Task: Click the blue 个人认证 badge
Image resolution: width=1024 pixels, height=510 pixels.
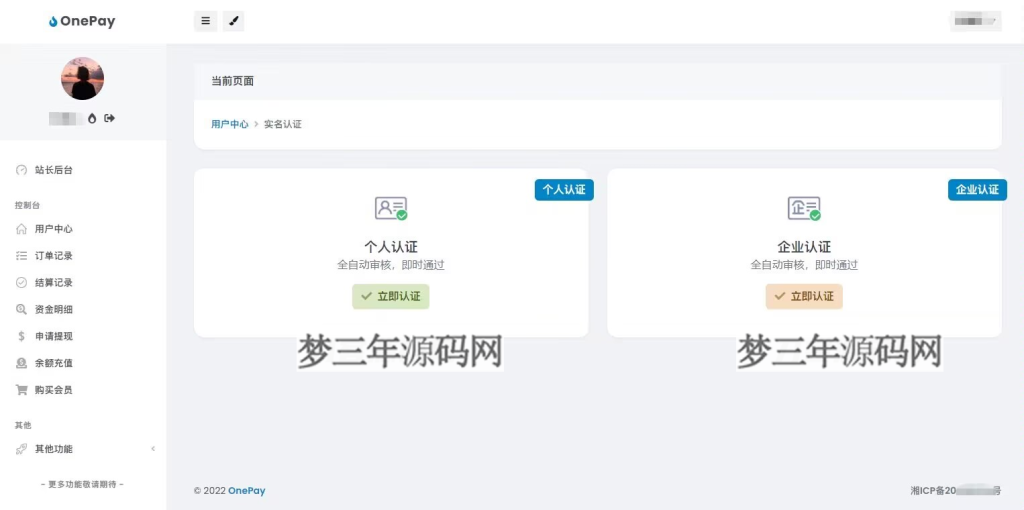Action: (564, 190)
